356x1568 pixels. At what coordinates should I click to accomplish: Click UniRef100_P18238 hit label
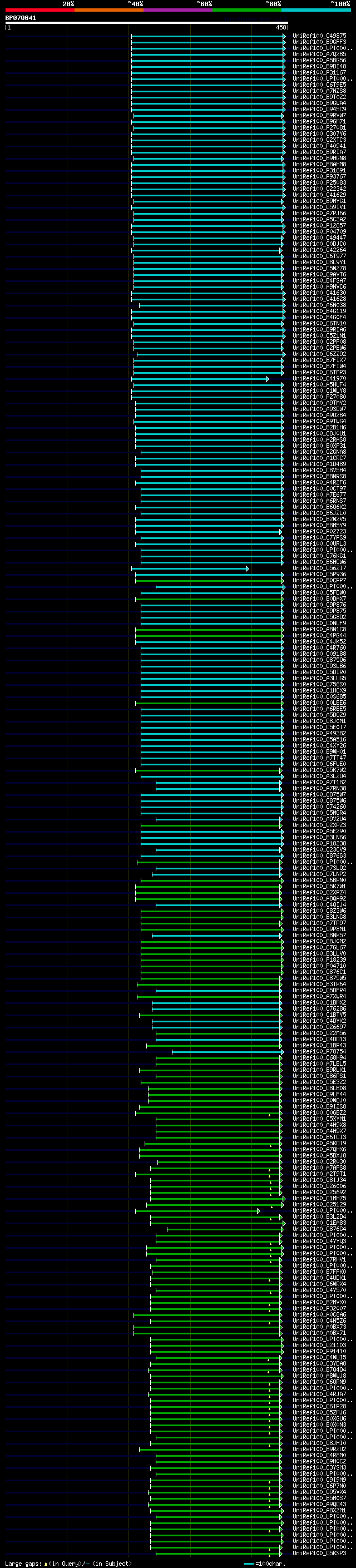tap(319, 844)
